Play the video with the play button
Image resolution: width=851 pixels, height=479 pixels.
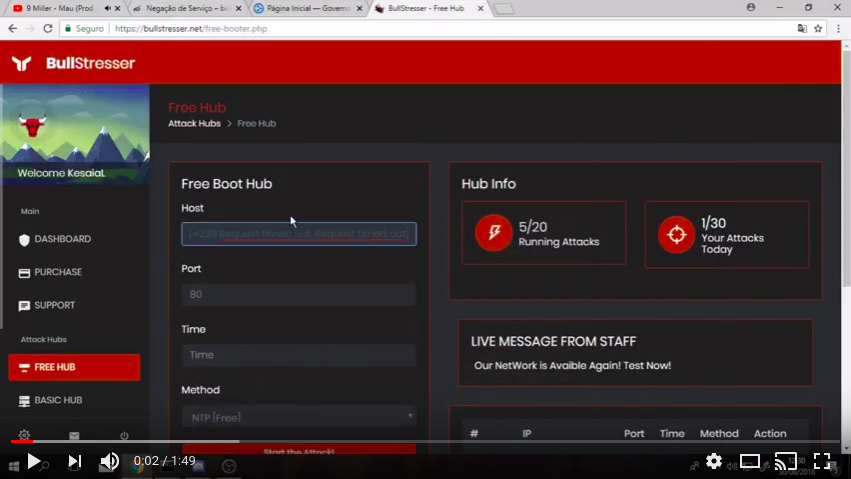pos(34,462)
